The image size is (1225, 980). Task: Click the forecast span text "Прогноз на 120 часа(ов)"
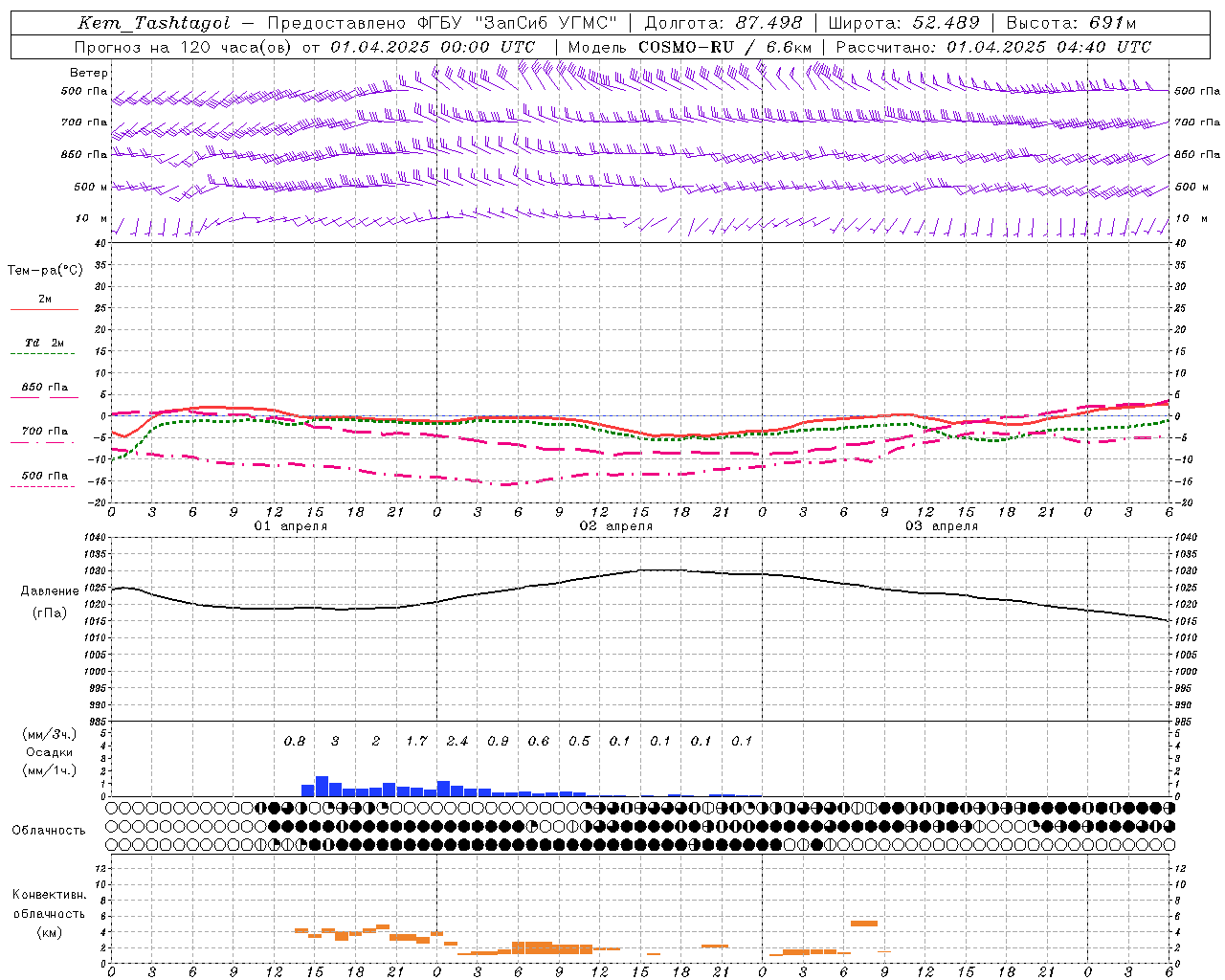pyautogui.click(x=185, y=47)
